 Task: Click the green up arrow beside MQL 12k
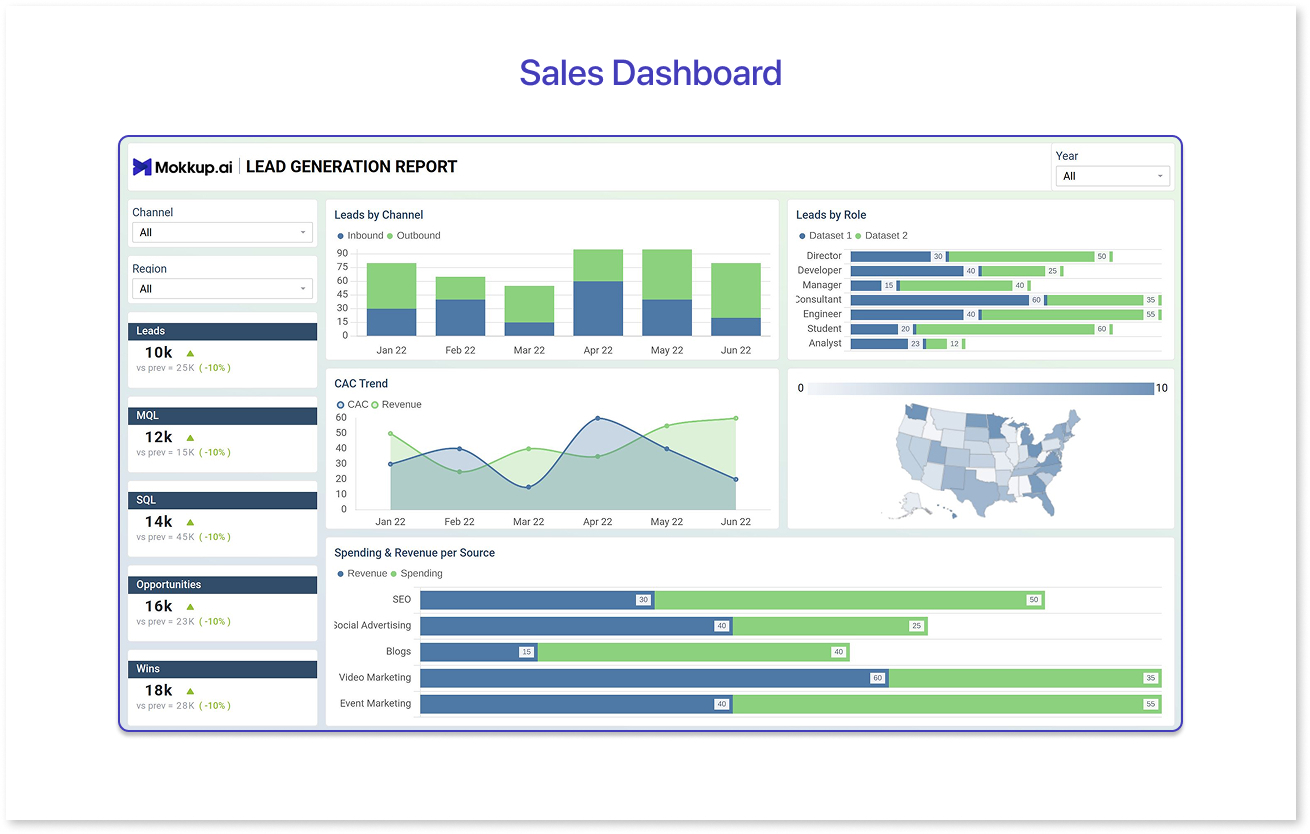click(x=190, y=437)
